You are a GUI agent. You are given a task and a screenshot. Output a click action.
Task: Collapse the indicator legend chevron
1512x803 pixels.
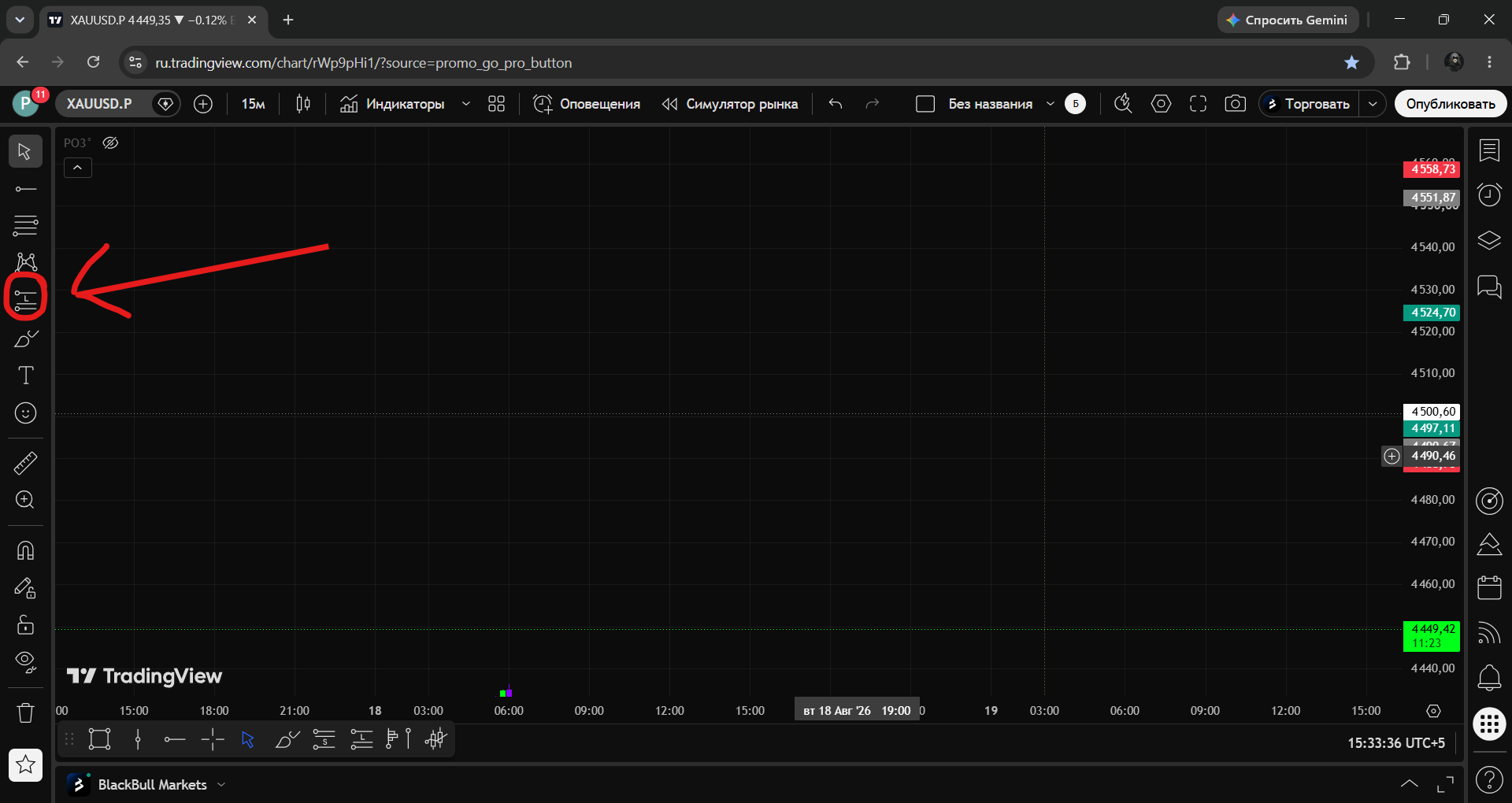point(77,168)
